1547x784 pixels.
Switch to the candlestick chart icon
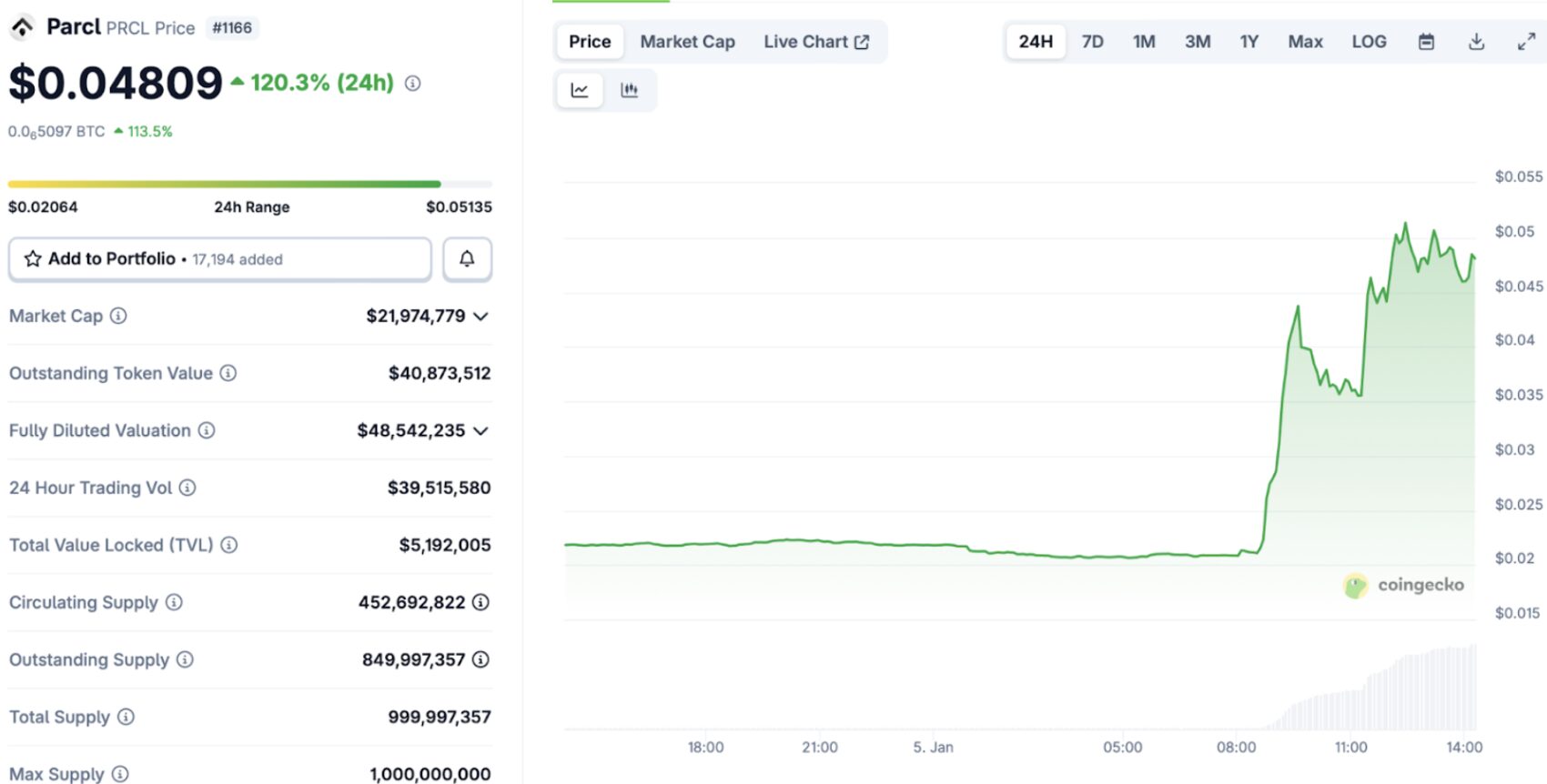click(x=629, y=90)
